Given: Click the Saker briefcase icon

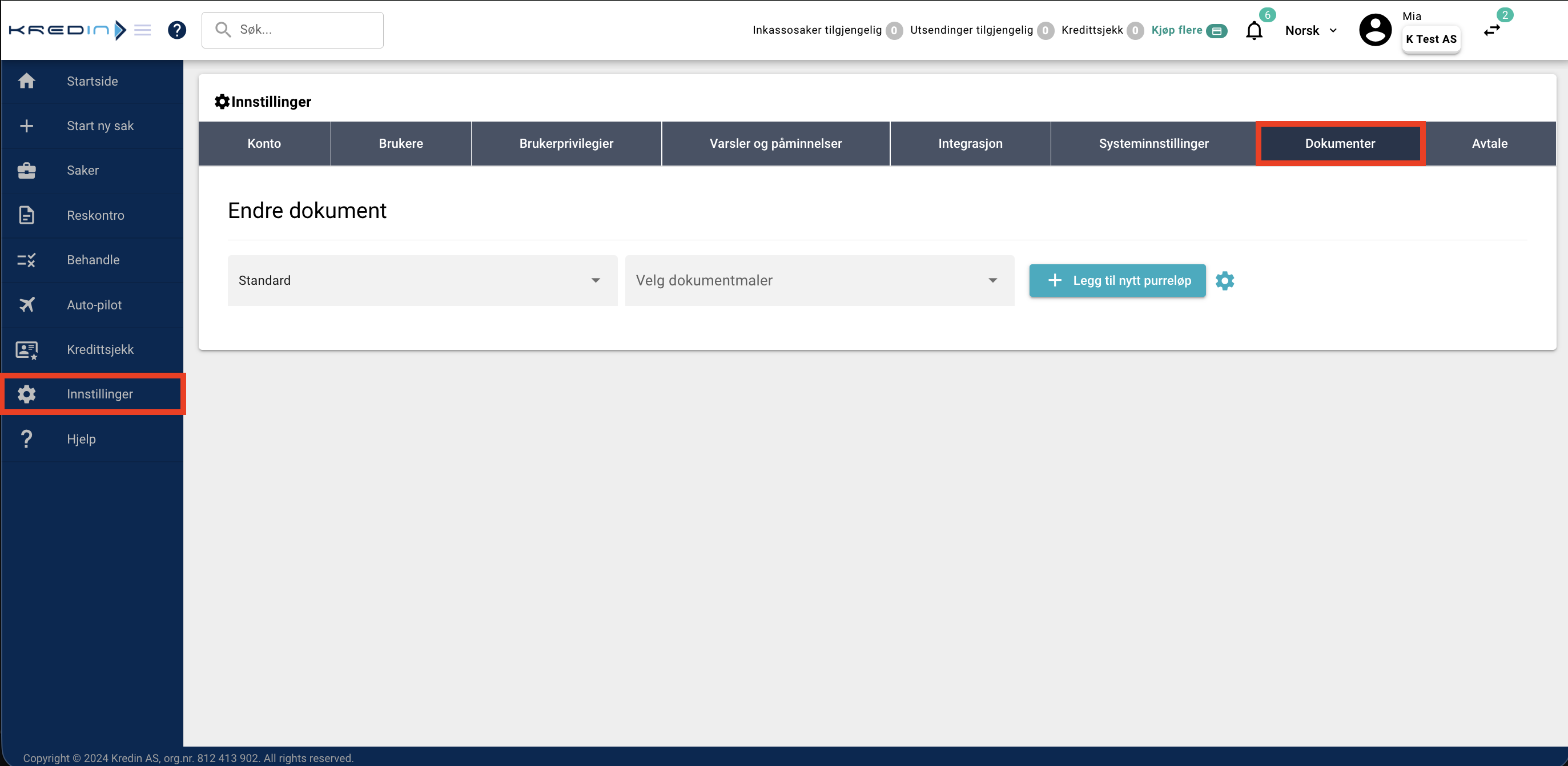Looking at the screenshot, I should (26, 170).
